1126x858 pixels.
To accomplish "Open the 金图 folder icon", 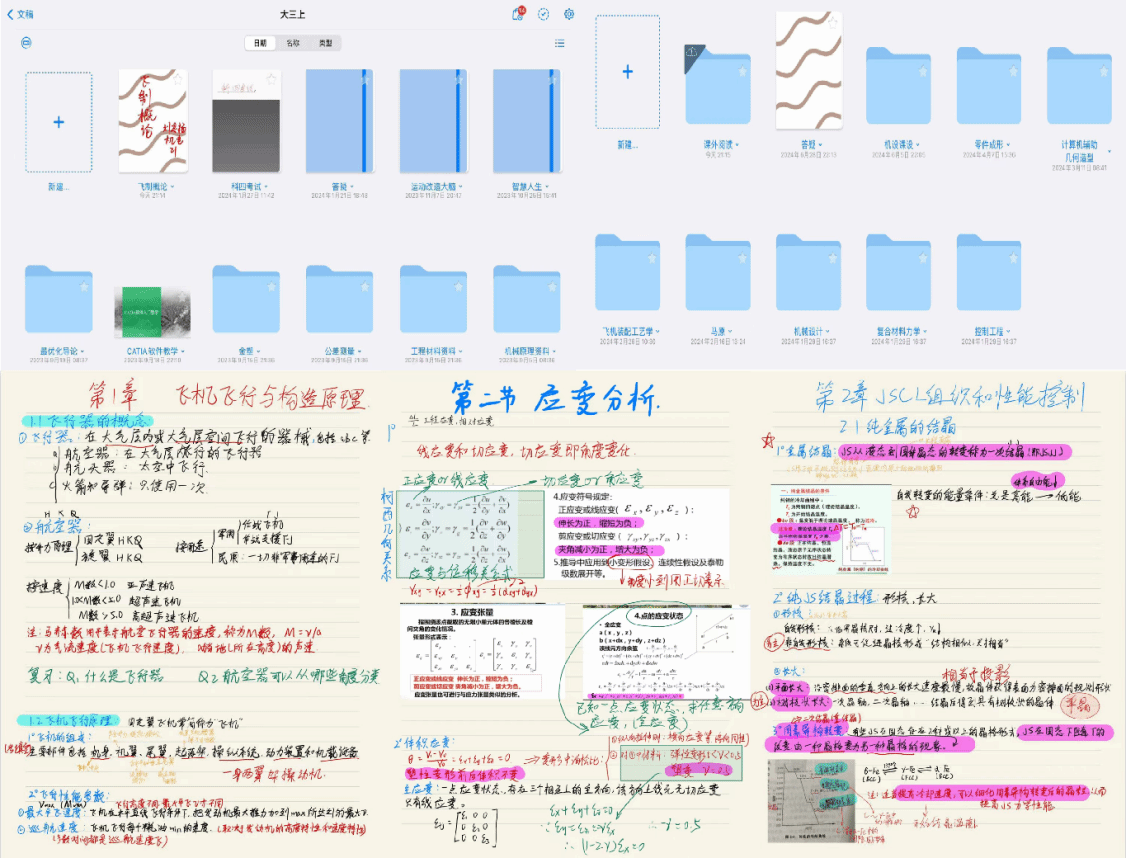I will click(x=246, y=300).
